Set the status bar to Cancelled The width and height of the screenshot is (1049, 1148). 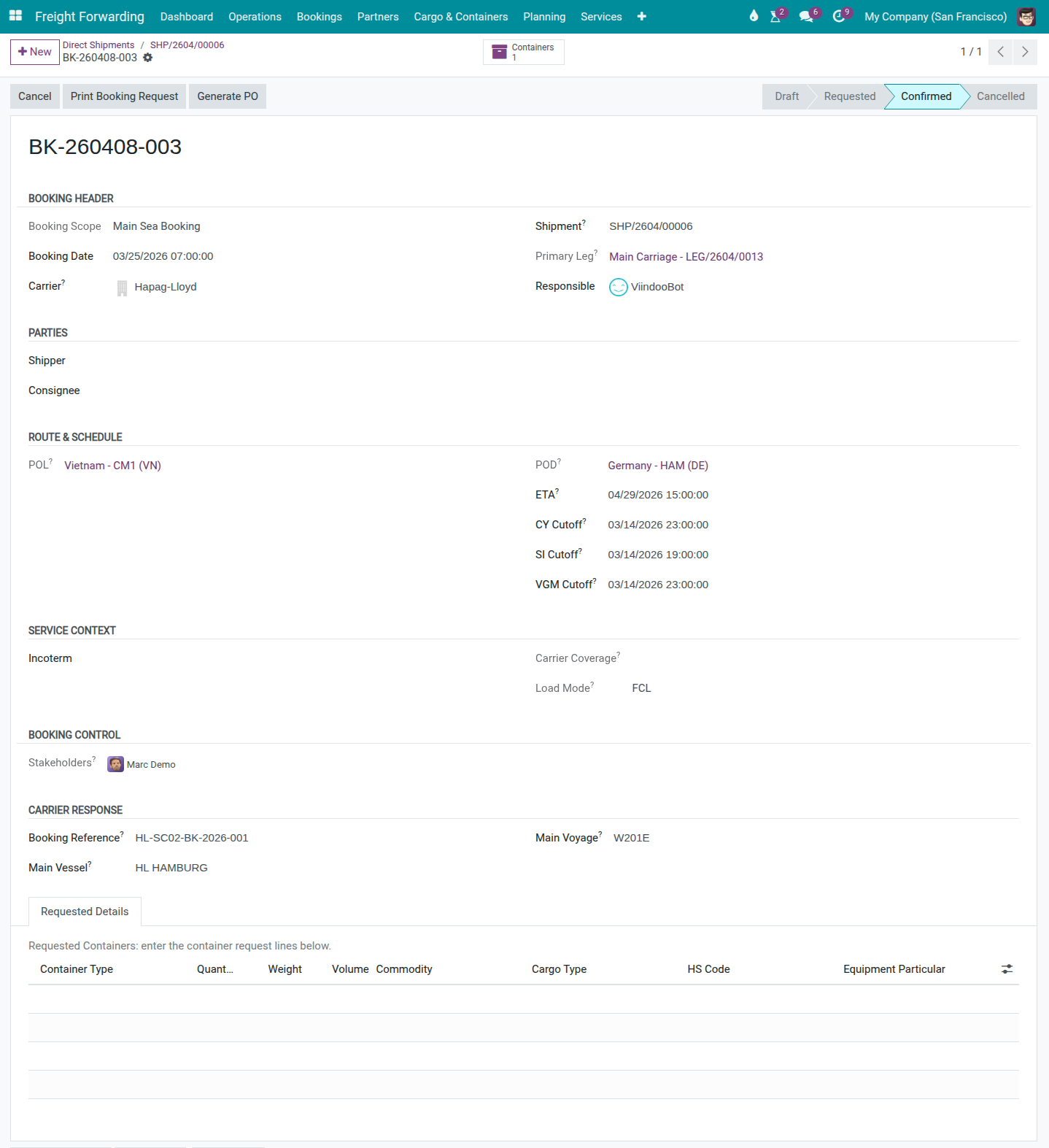(1000, 96)
